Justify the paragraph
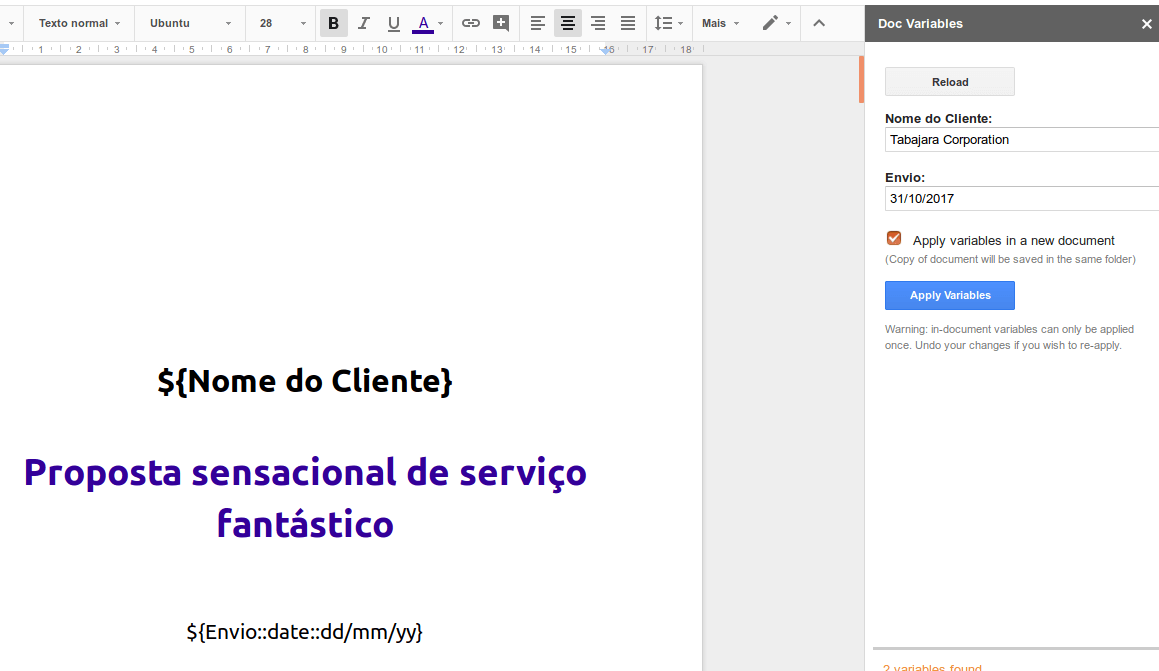 (627, 22)
